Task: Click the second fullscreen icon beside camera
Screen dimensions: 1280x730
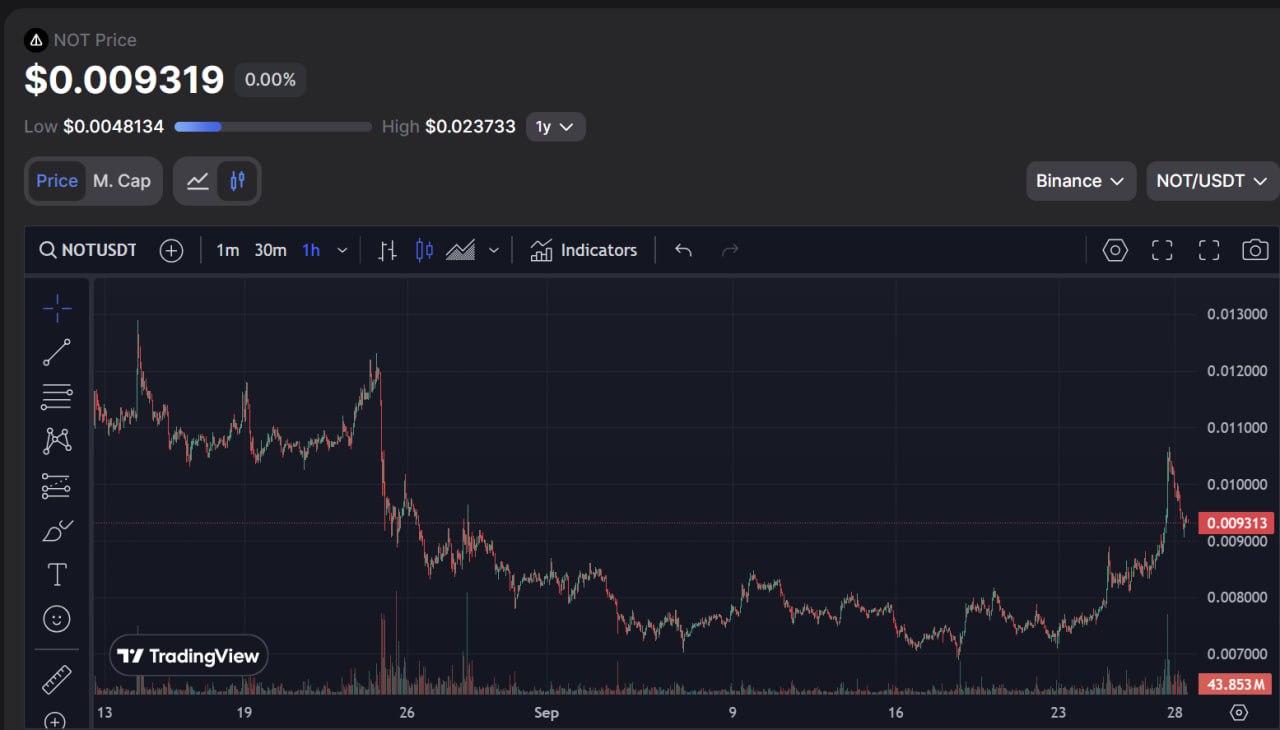Action: click(x=1209, y=250)
